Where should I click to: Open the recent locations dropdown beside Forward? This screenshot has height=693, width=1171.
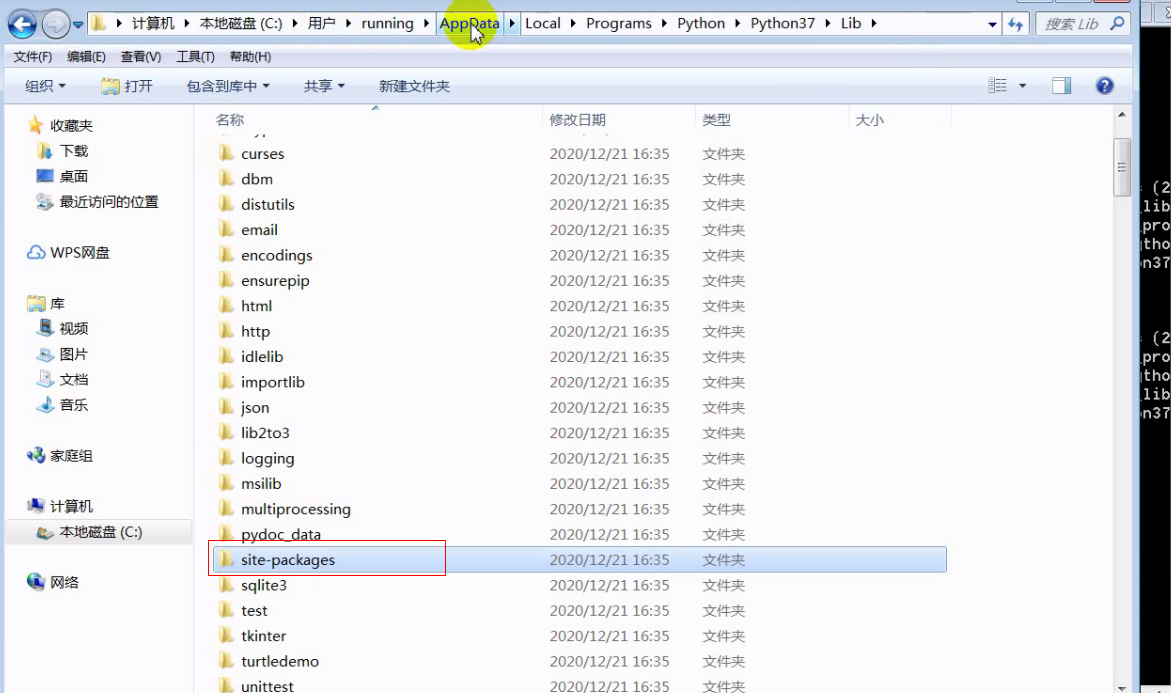[x=78, y=25]
